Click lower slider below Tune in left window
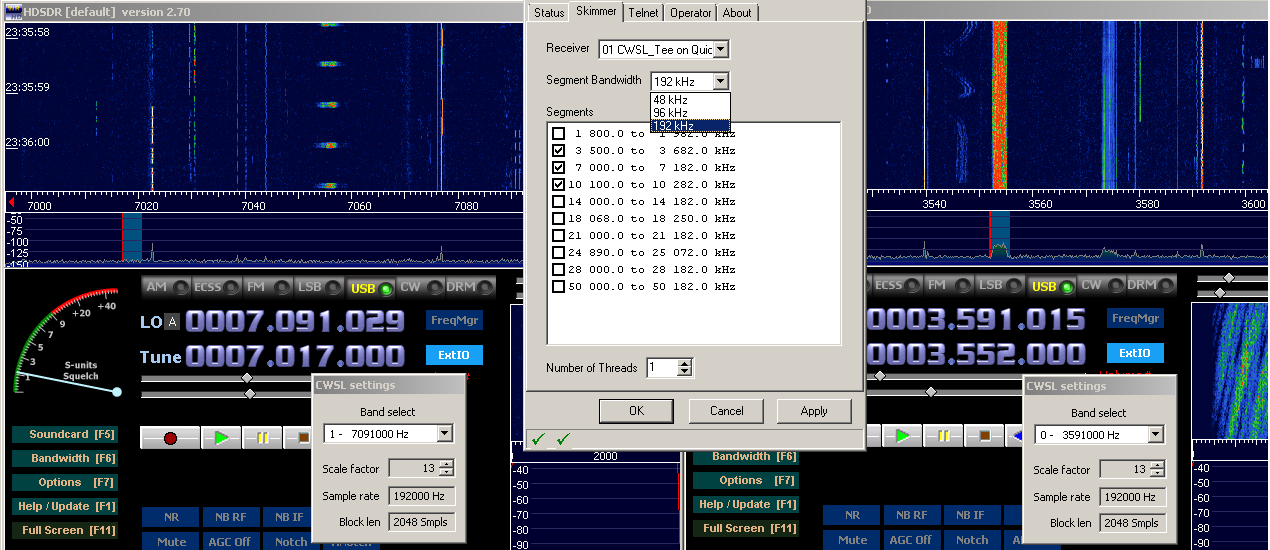The width and height of the screenshot is (1270, 550). [249, 393]
